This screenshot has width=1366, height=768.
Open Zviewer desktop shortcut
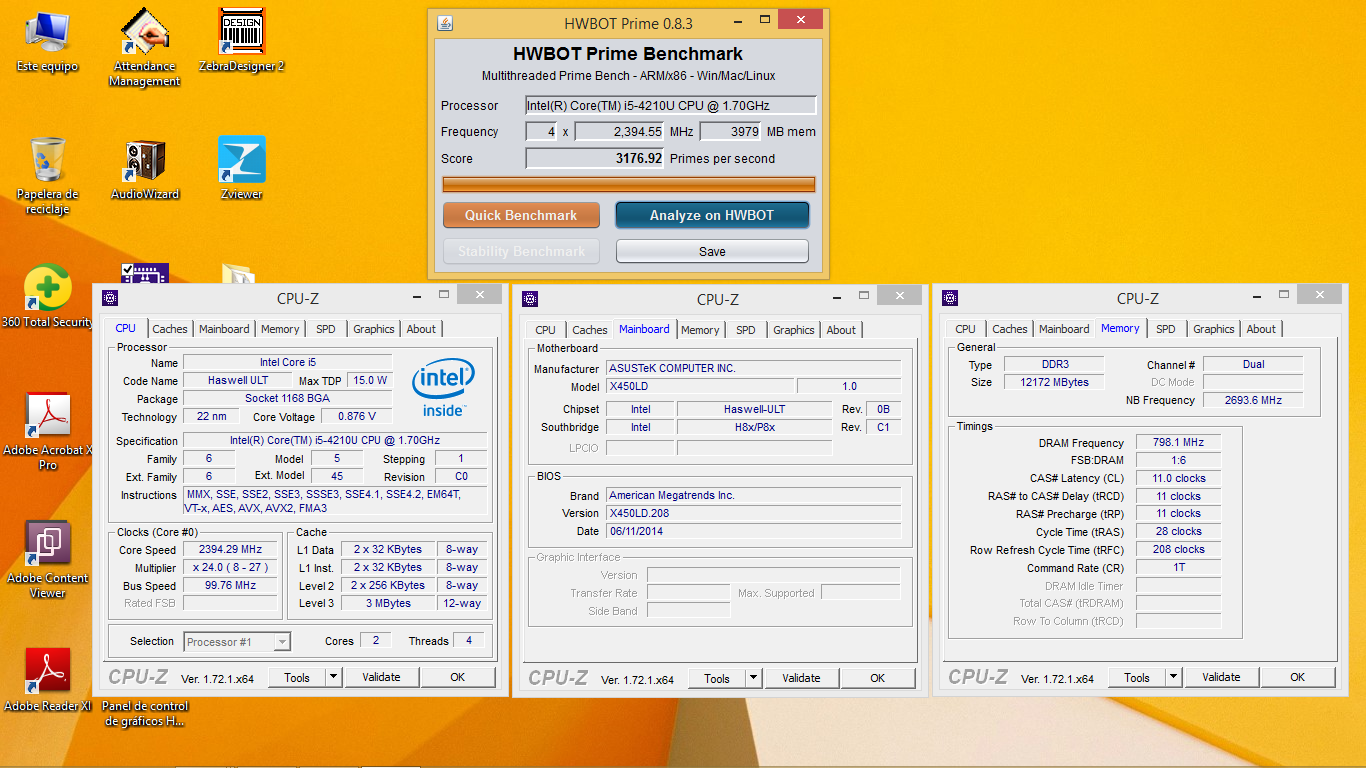(x=241, y=170)
